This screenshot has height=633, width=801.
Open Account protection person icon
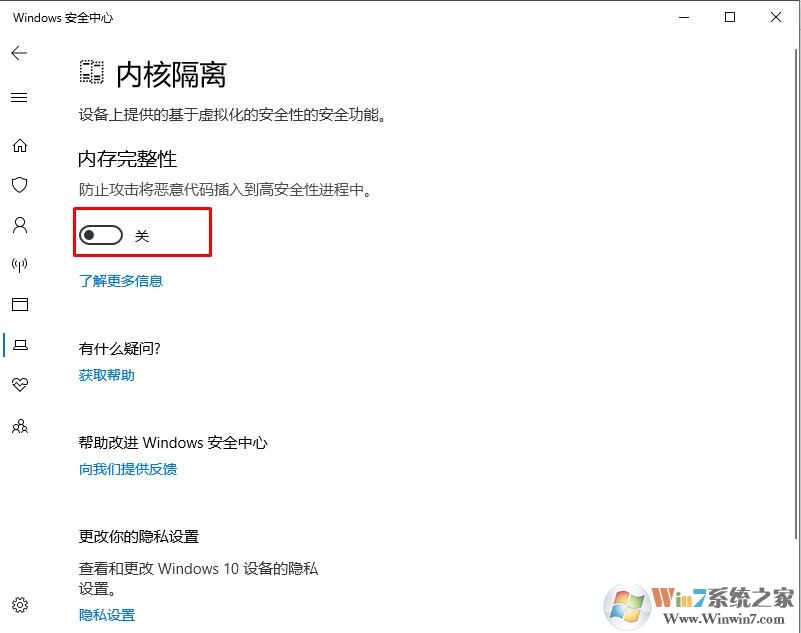[20, 225]
